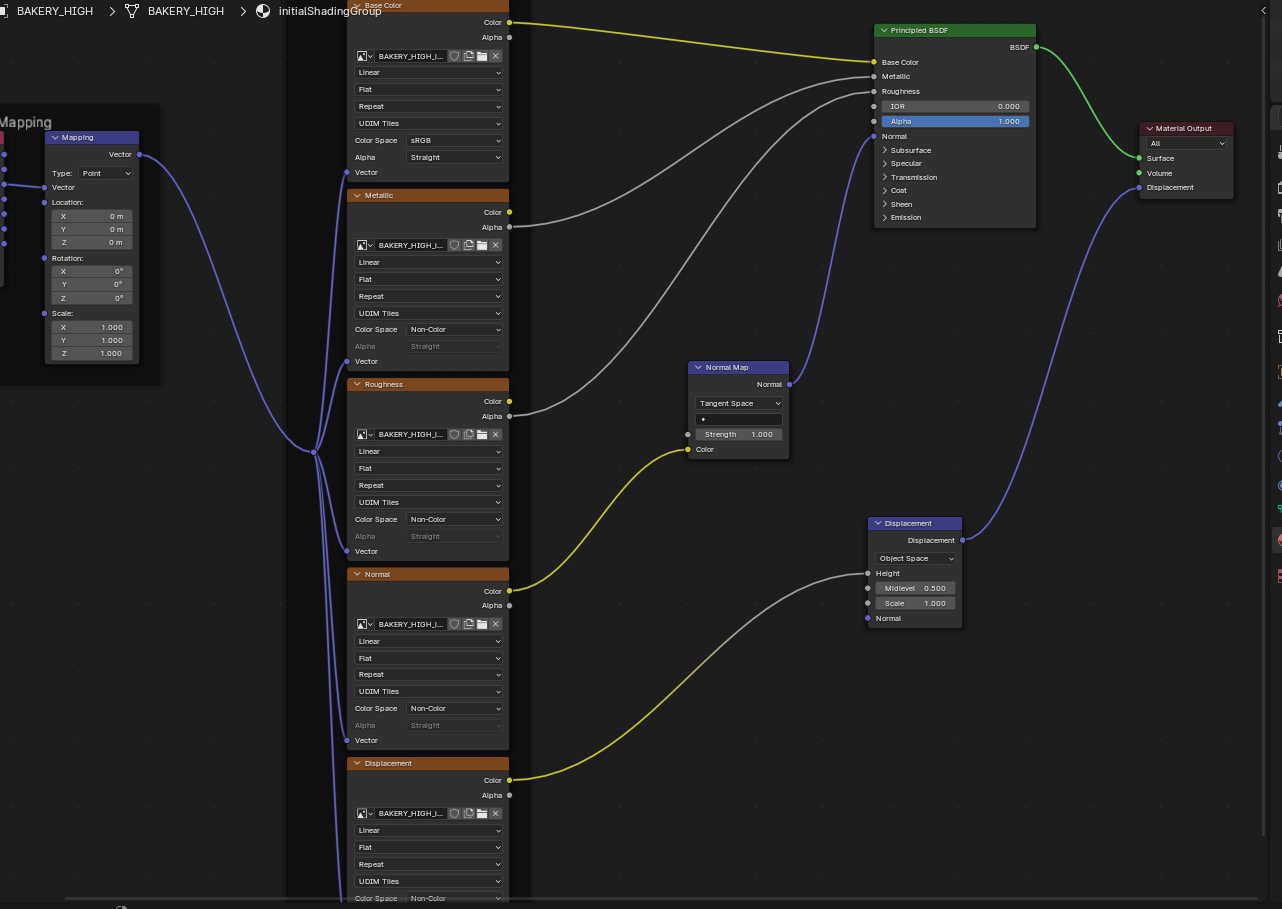This screenshot has width=1282, height=909.
Task: Expand Sheen panel in Principled BSDF
Action: pyautogui.click(x=885, y=204)
